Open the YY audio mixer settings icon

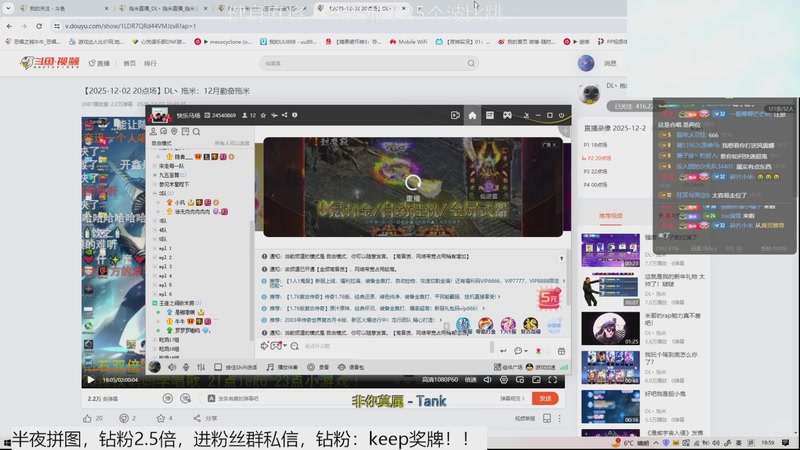(x=201, y=367)
